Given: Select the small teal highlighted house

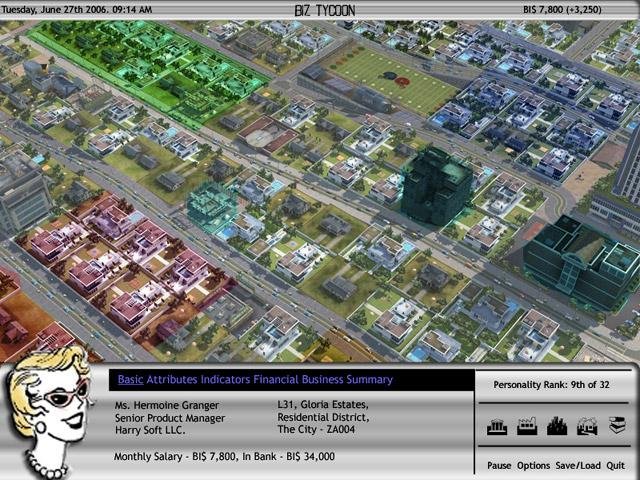Looking at the screenshot, I should point(211,207).
